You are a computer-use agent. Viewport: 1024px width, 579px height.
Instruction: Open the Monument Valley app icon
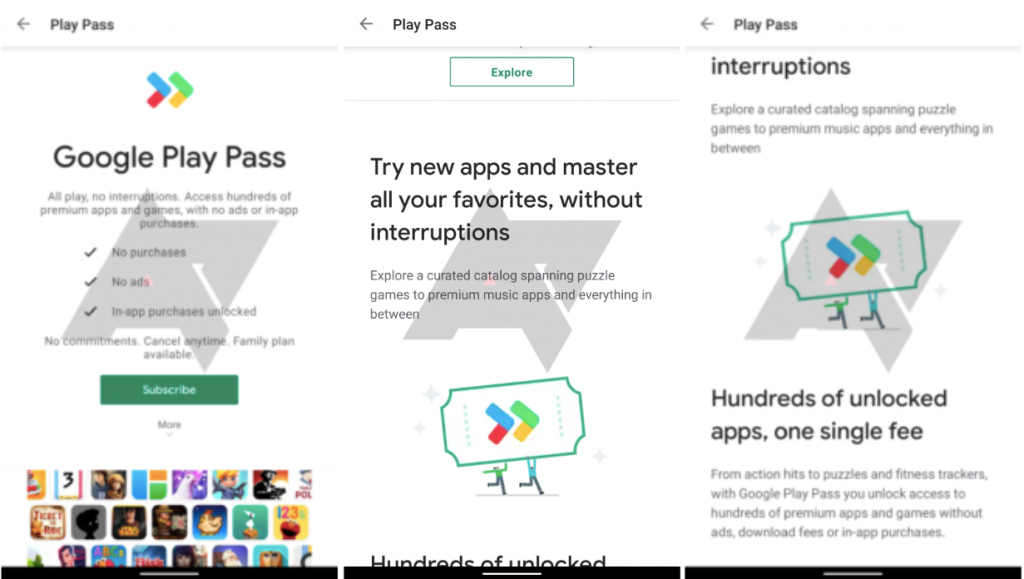pyautogui.click(x=250, y=522)
